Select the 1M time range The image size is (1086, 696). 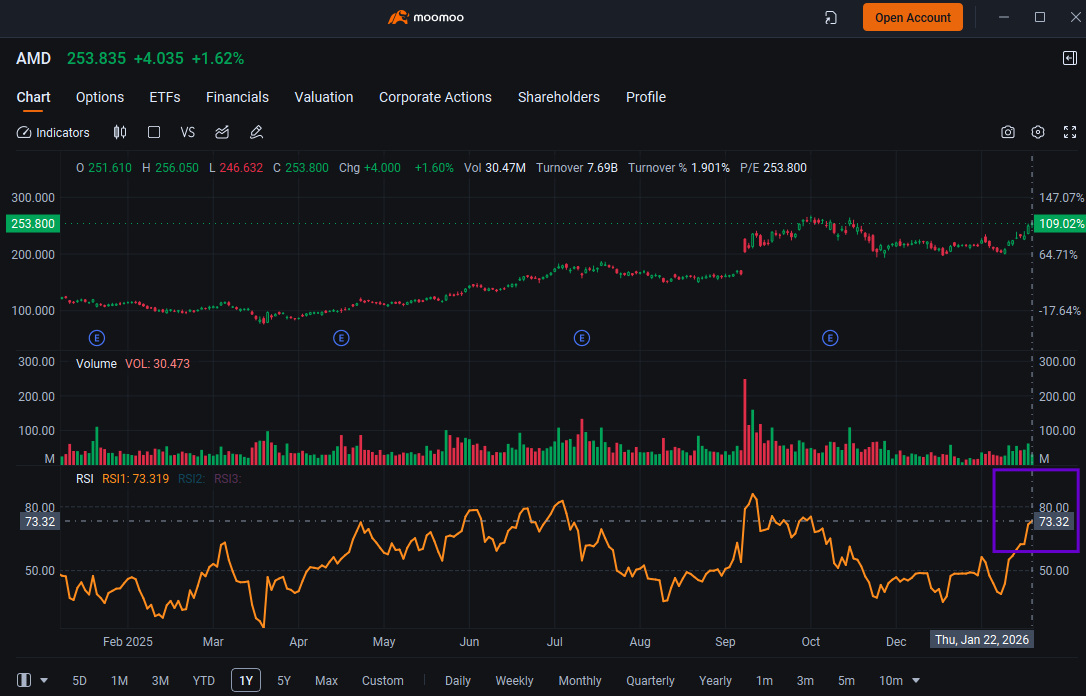(x=120, y=681)
